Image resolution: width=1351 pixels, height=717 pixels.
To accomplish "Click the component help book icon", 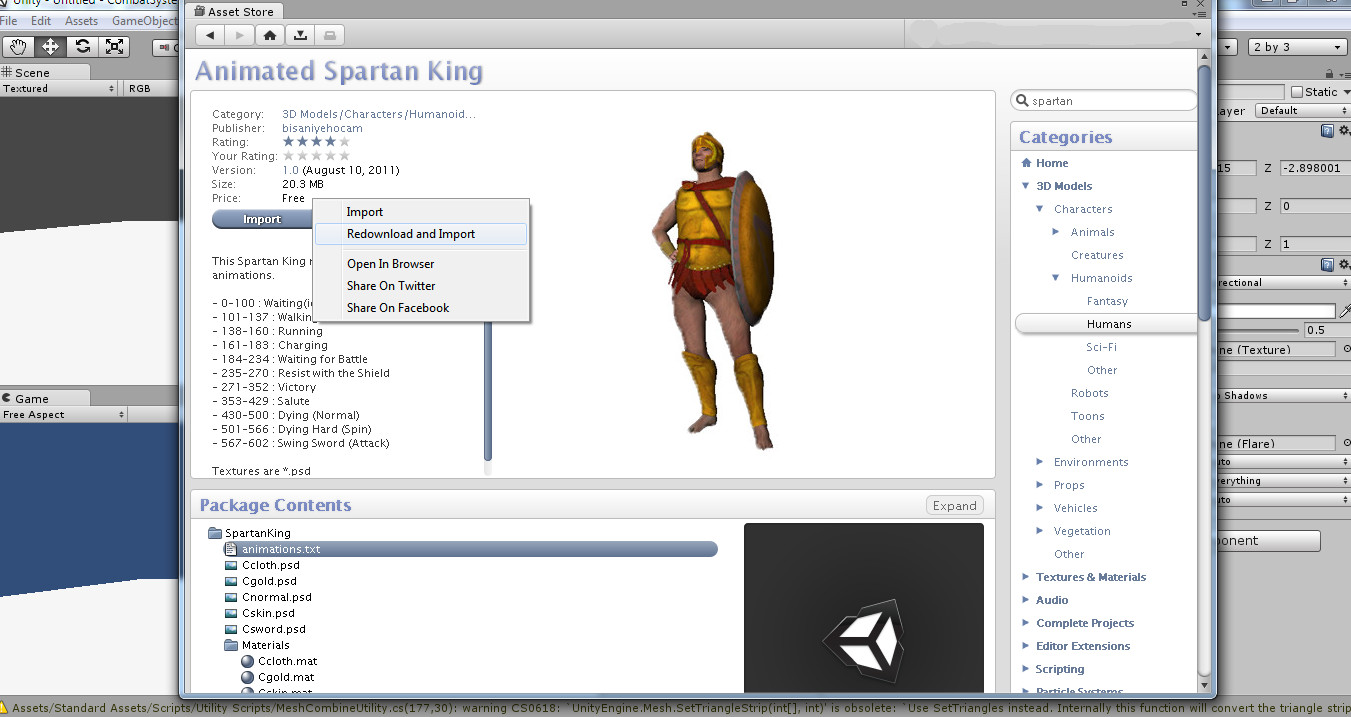I will [x=1327, y=131].
